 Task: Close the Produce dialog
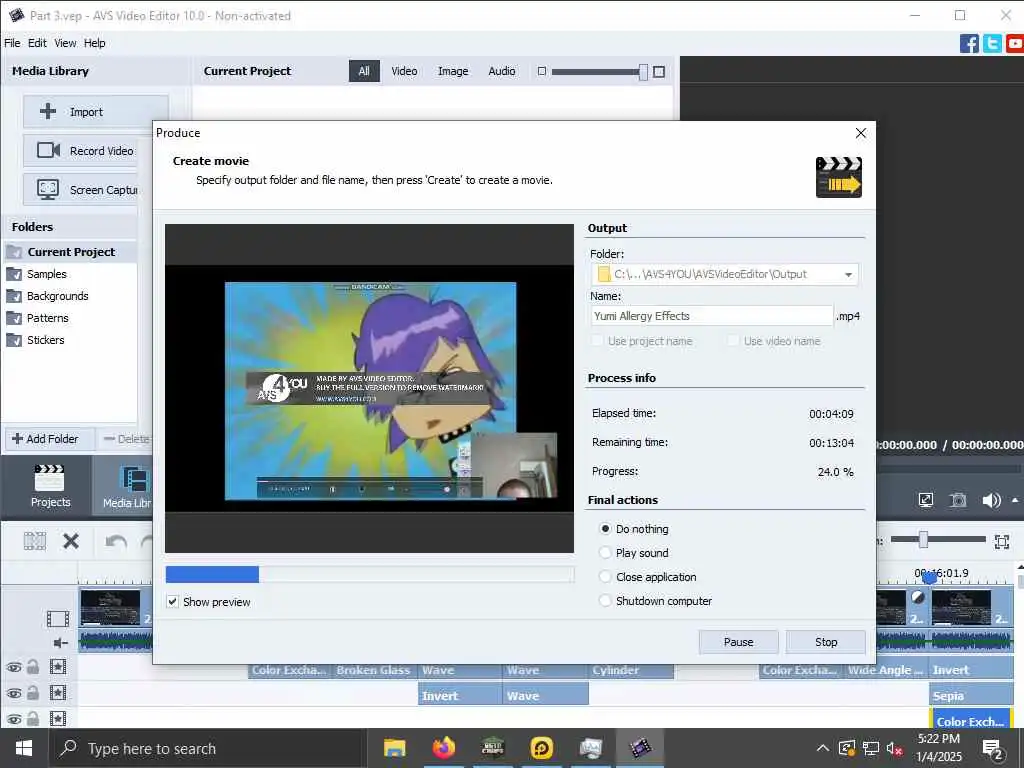861,133
